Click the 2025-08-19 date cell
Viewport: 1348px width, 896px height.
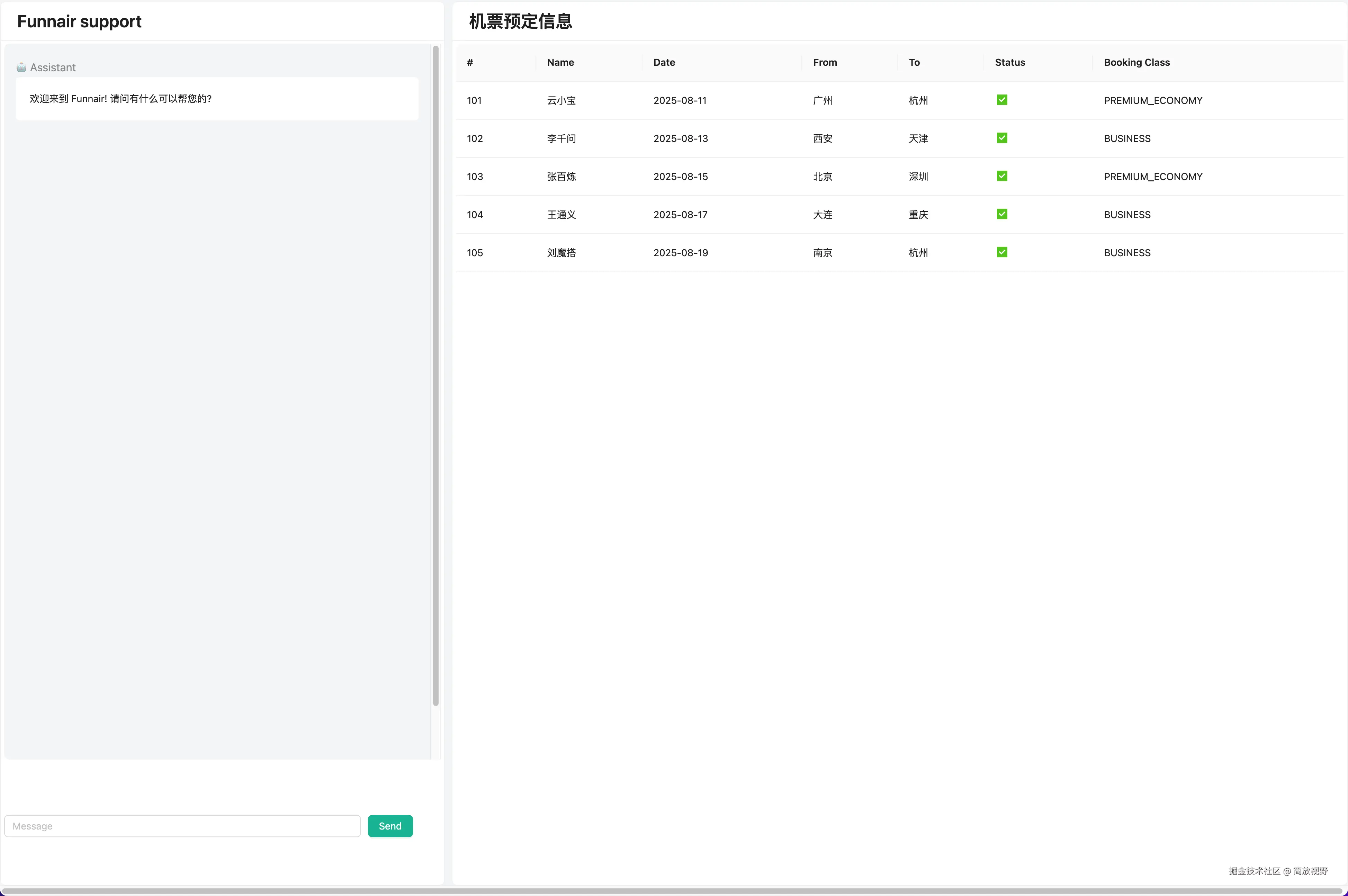[680, 253]
